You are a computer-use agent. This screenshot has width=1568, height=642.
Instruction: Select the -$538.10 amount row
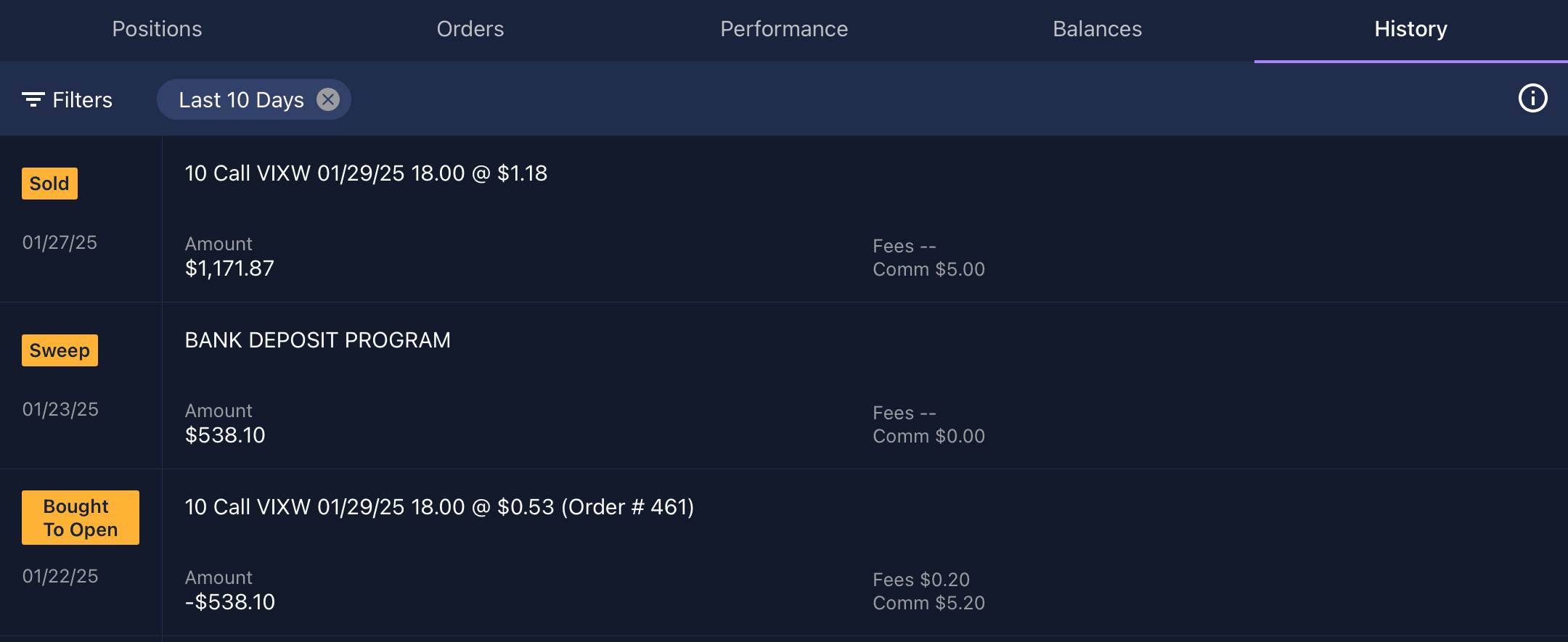point(229,602)
